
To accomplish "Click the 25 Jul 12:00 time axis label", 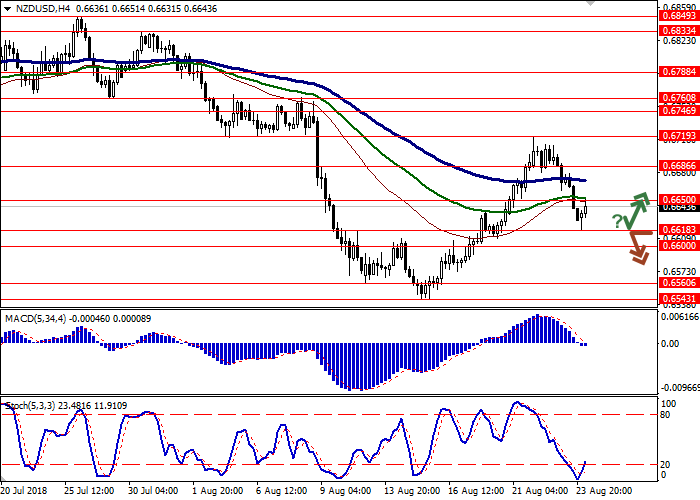I will (x=85, y=491).
